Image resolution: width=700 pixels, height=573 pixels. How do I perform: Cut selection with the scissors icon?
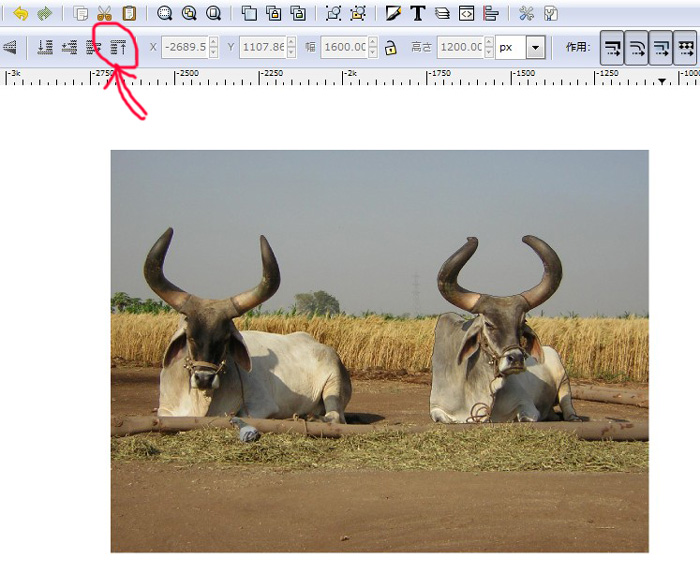(105, 14)
